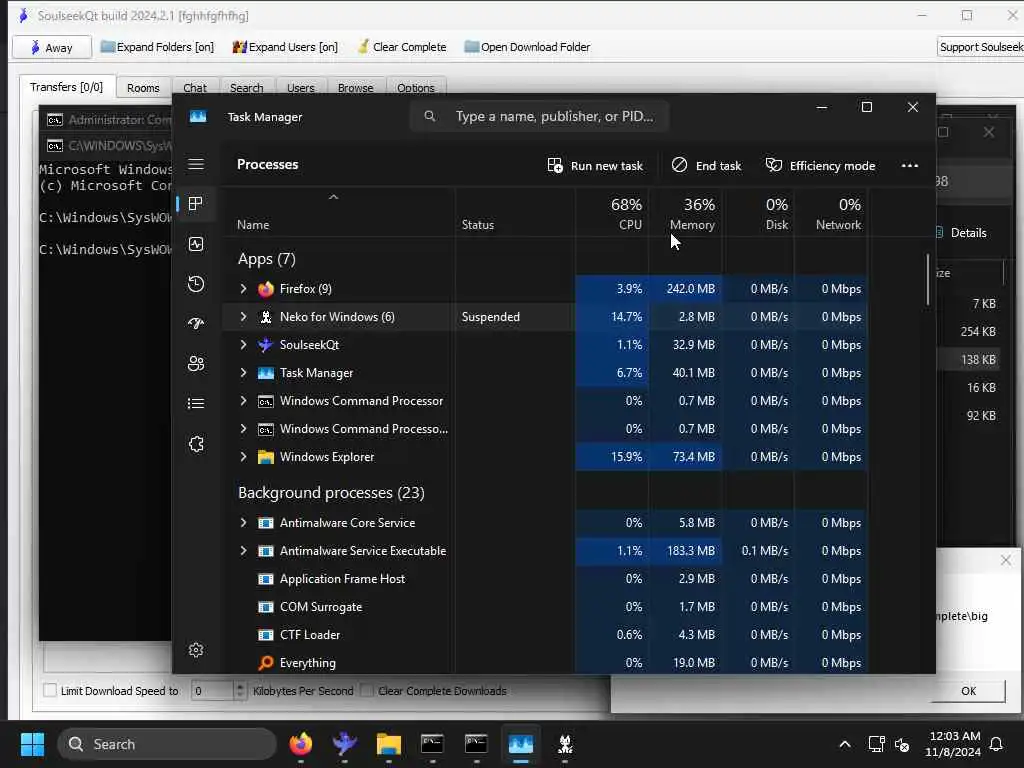Image resolution: width=1024 pixels, height=768 pixels.
Task: Expand the first Windows Command Processor row
Action: click(243, 401)
